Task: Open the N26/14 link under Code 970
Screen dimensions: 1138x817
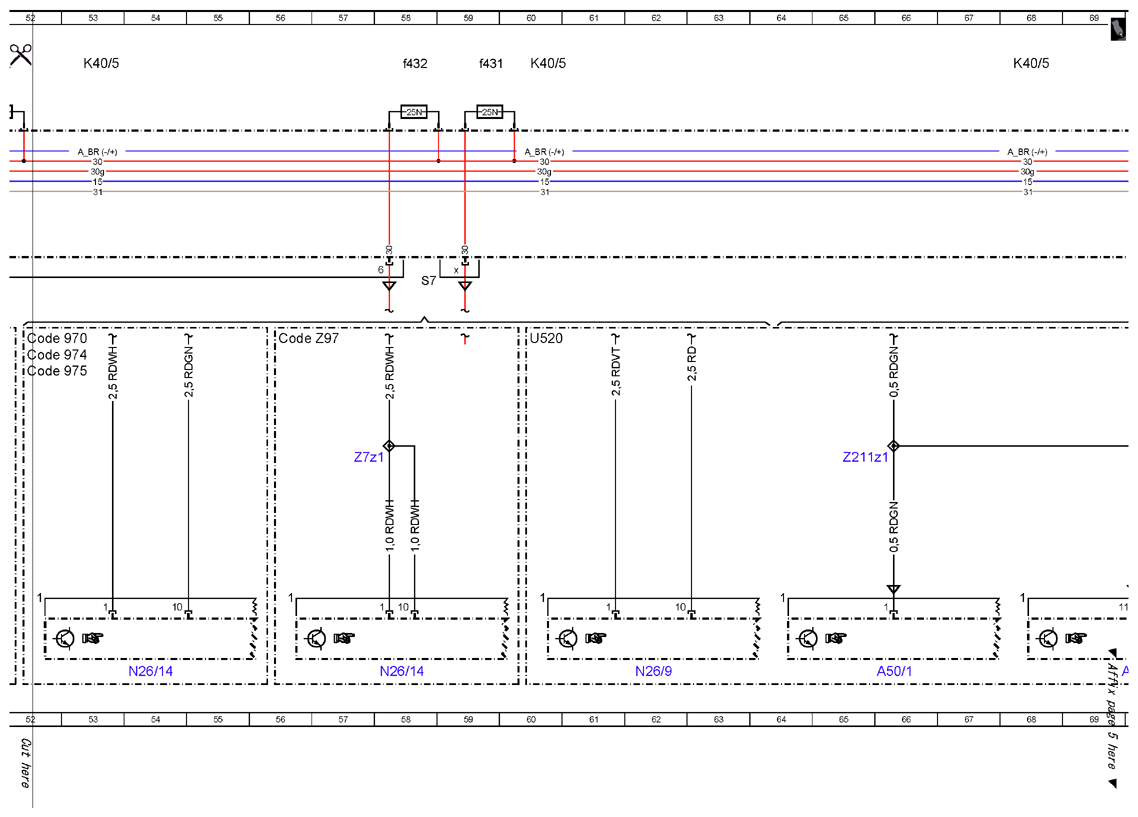Action: click(150, 671)
